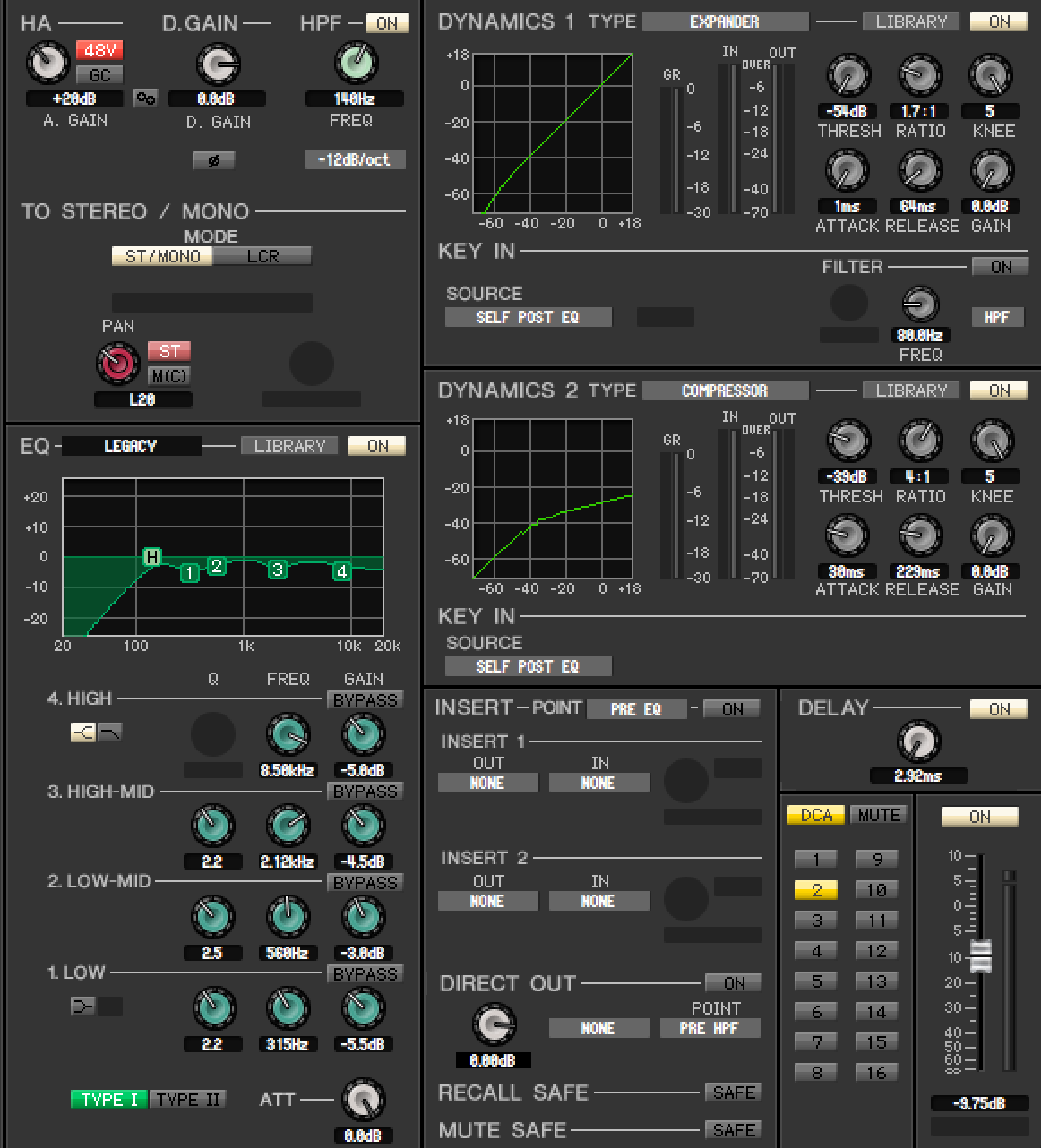The height and width of the screenshot is (1148, 1041).
Task: Enable the key-in FILTER ON button
Action: pyautogui.click(x=1000, y=267)
